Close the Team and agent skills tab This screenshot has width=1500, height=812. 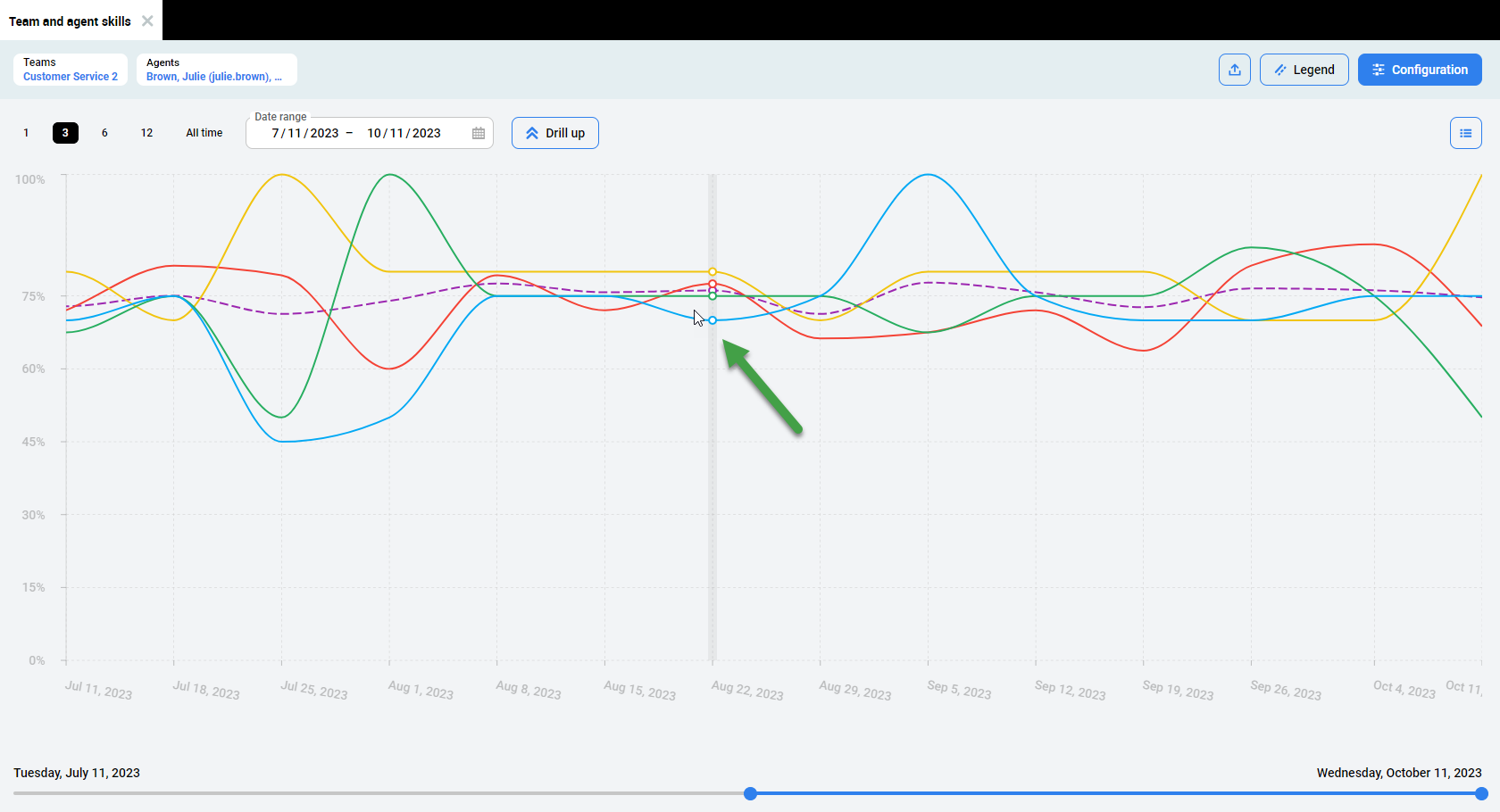pyautogui.click(x=147, y=21)
